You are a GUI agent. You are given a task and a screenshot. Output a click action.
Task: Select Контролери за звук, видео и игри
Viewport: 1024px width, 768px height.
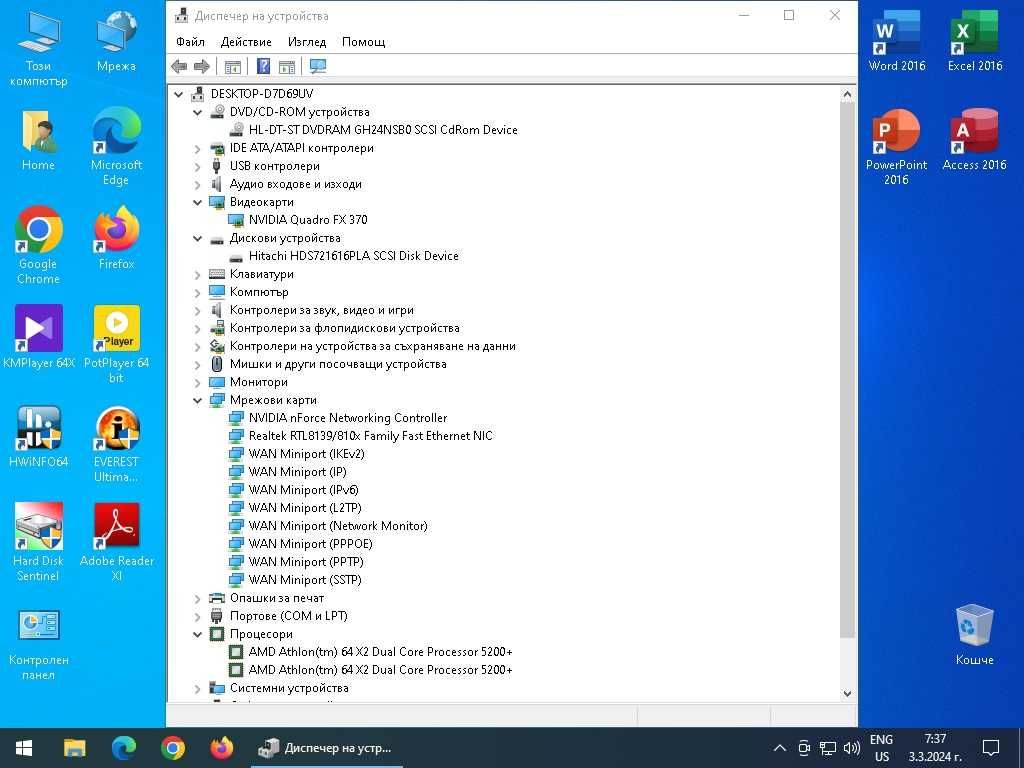pos(321,310)
